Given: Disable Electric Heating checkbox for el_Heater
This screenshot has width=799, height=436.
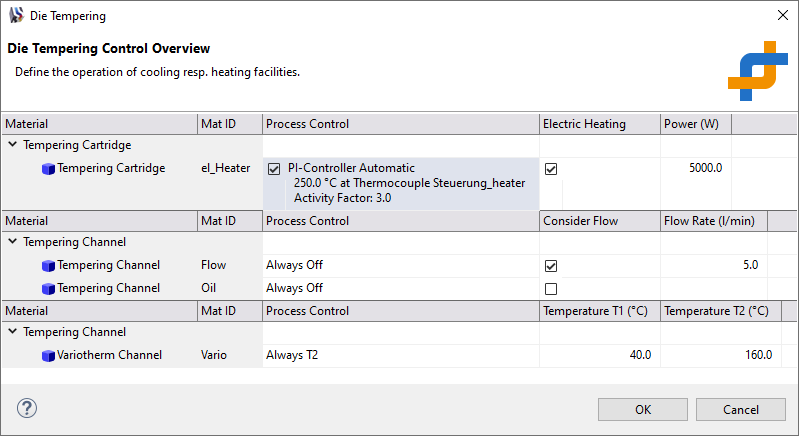Looking at the screenshot, I should pos(550,169).
